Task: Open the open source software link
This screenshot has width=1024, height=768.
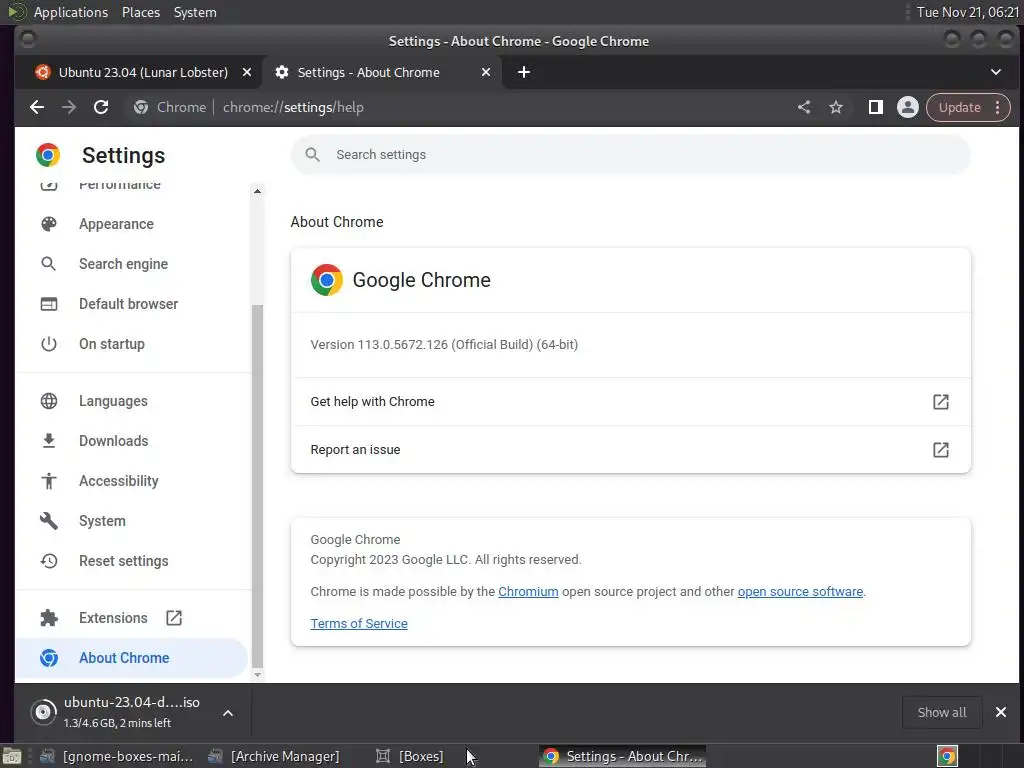Action: click(800, 592)
